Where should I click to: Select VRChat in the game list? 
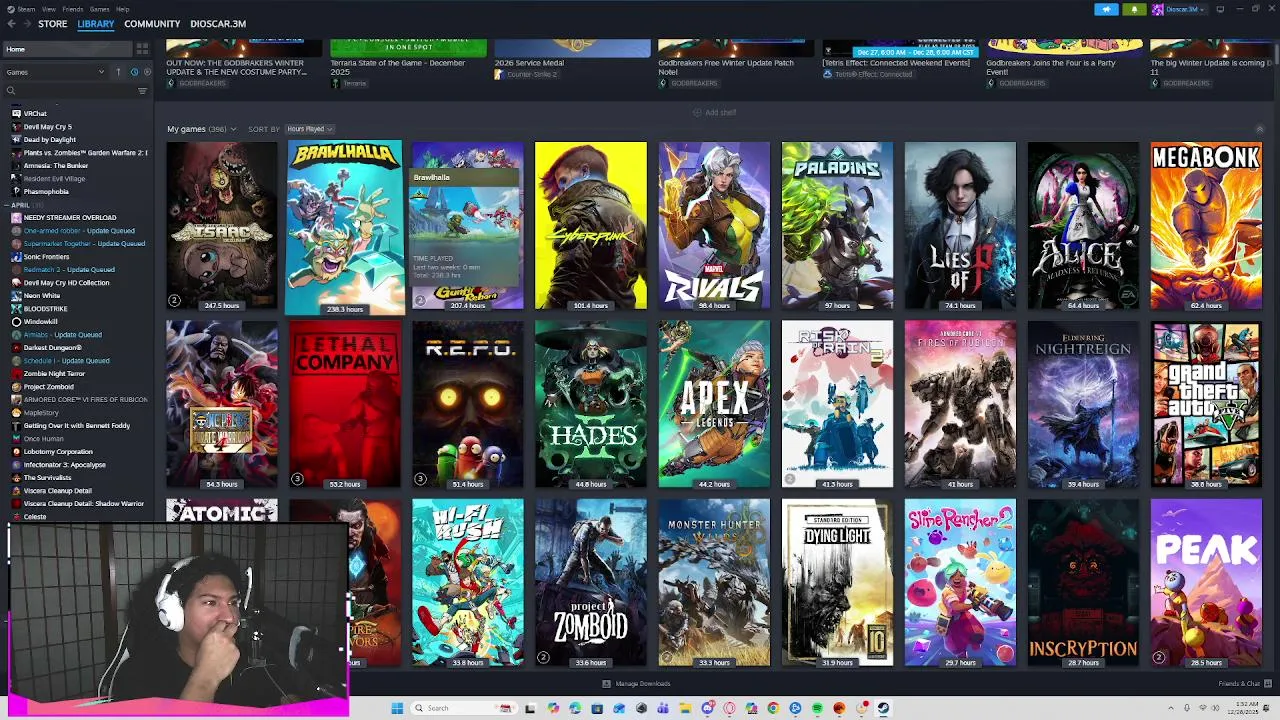35,114
